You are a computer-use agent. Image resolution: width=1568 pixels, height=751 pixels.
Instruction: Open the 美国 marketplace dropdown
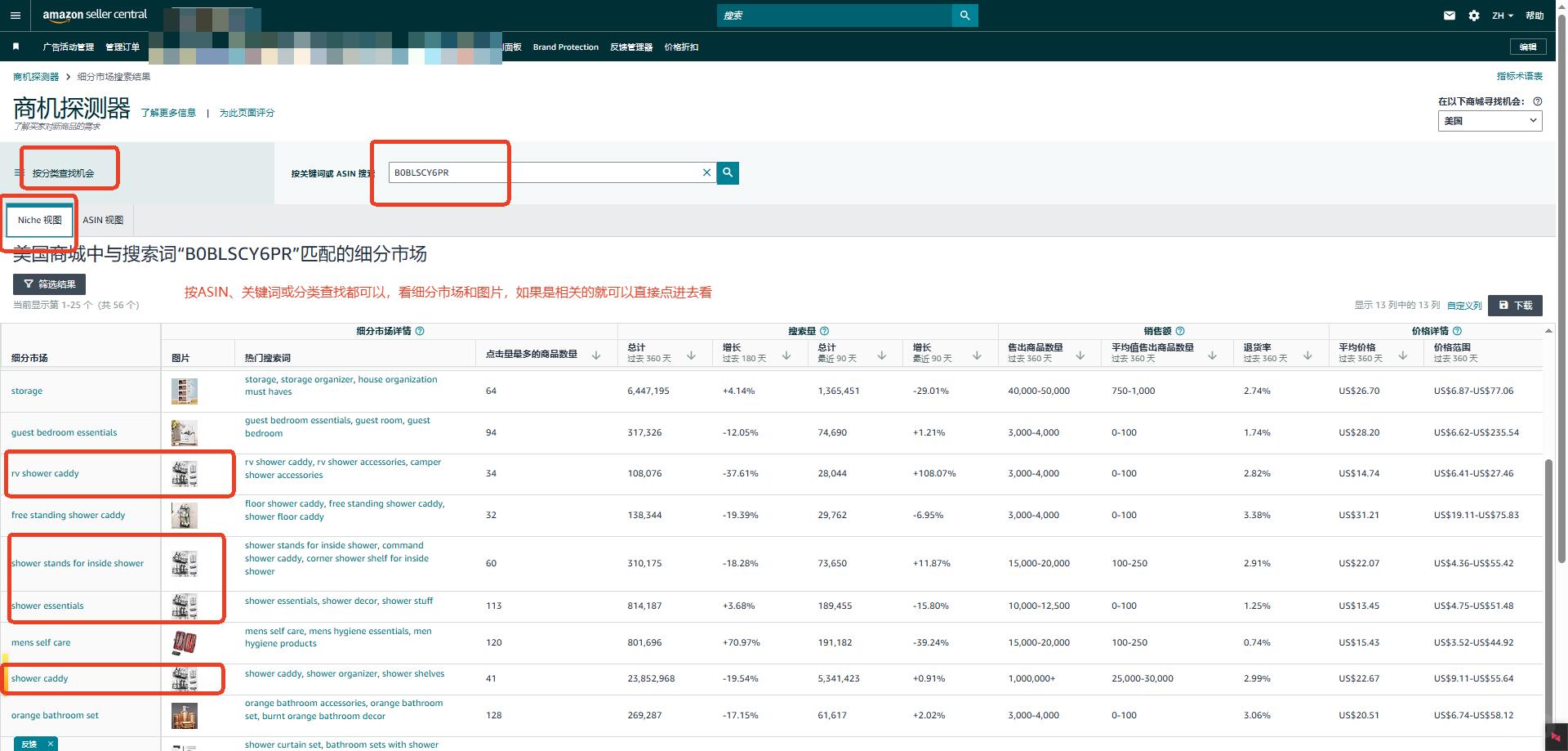[x=1490, y=121]
